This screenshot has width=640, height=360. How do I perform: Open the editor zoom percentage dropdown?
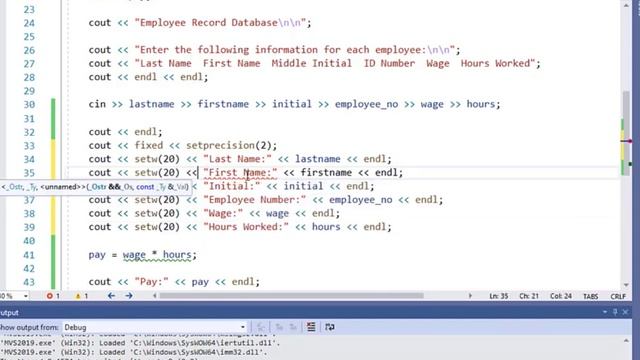[x=26, y=296]
